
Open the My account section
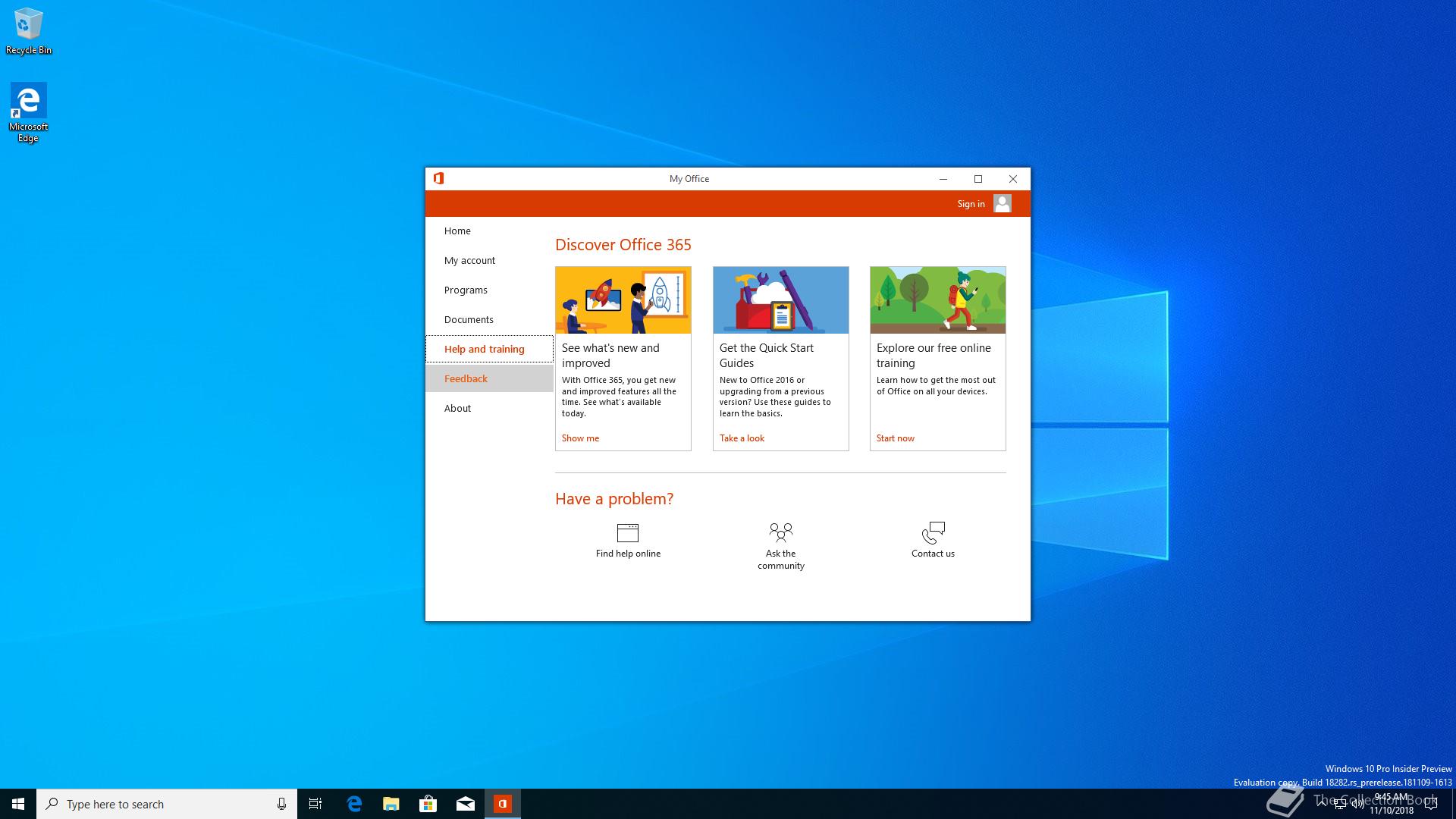click(x=489, y=260)
